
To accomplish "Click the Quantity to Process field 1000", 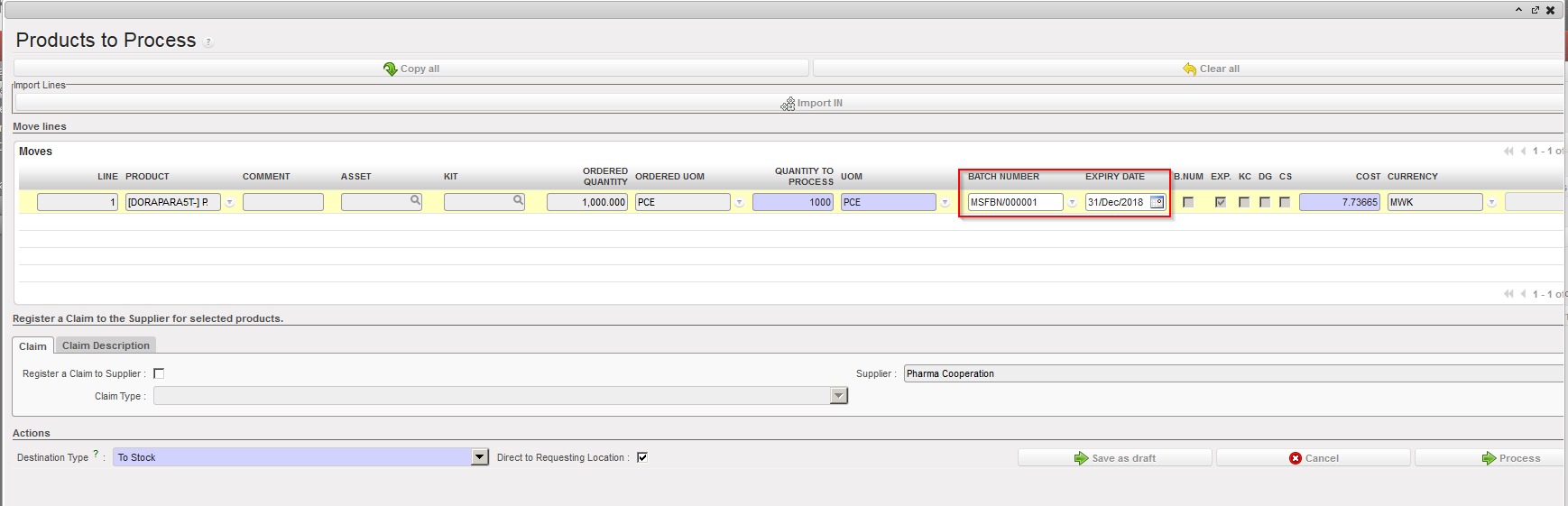I will click(793, 202).
